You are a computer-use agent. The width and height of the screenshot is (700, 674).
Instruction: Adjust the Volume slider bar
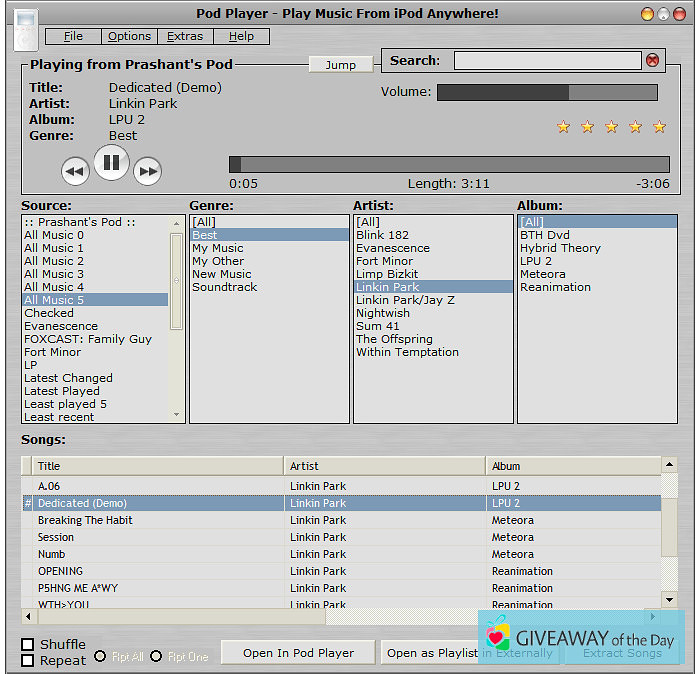tap(547, 92)
